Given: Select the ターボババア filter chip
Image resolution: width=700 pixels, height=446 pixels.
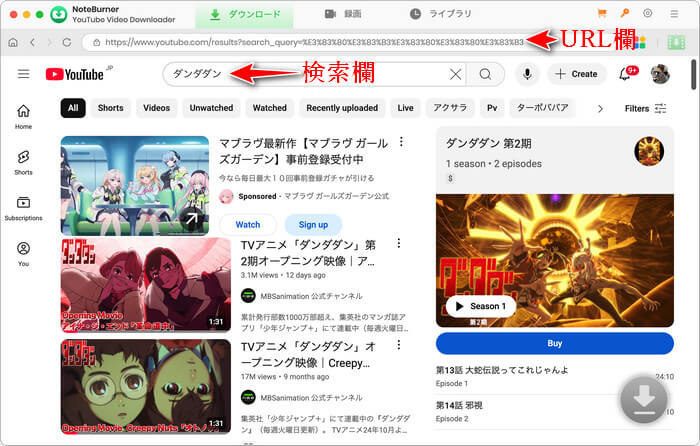Looking at the screenshot, I should tap(542, 108).
